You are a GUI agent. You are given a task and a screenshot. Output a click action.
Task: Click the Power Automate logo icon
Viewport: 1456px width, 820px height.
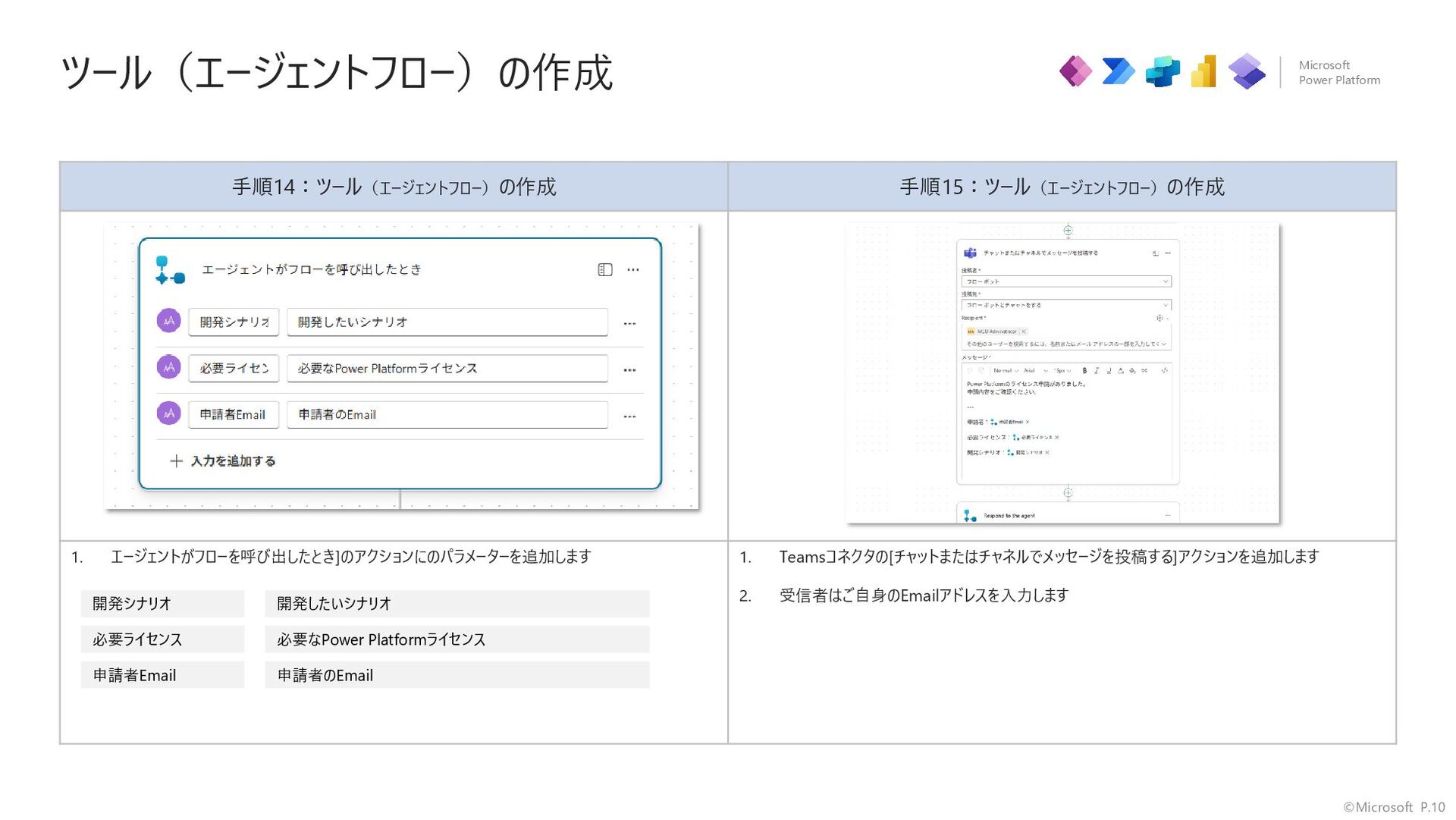click(1119, 72)
